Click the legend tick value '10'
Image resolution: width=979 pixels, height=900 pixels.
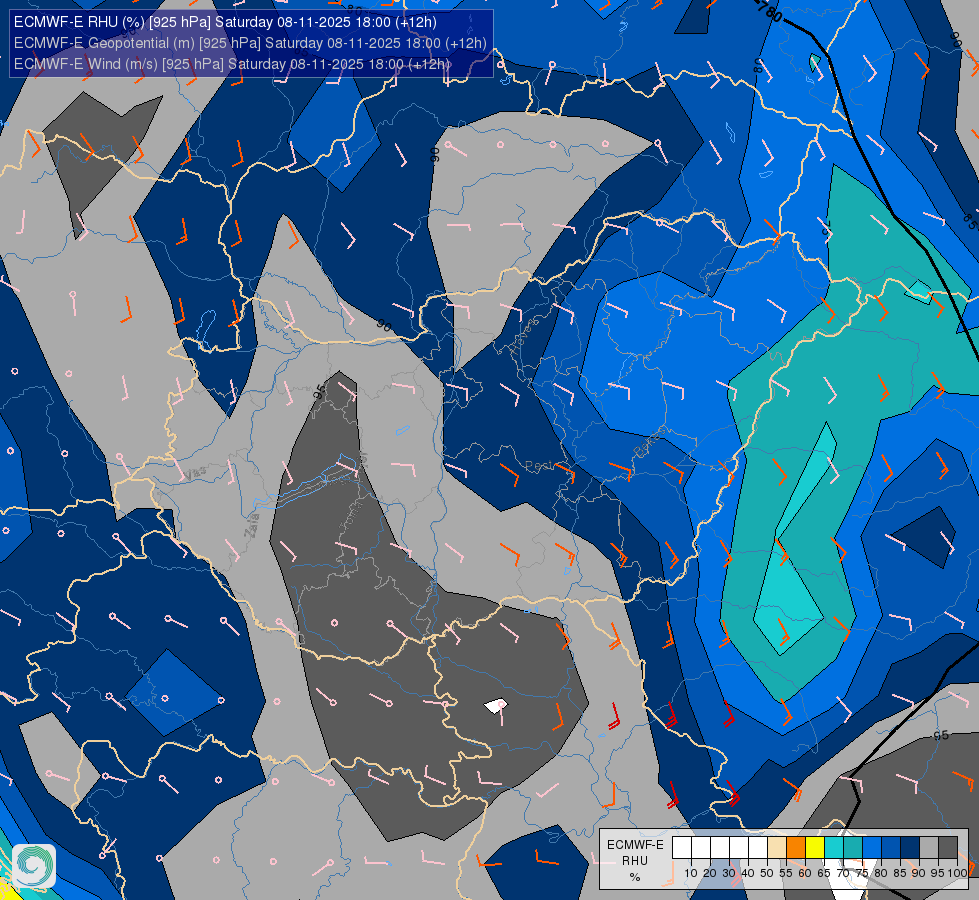(x=691, y=873)
